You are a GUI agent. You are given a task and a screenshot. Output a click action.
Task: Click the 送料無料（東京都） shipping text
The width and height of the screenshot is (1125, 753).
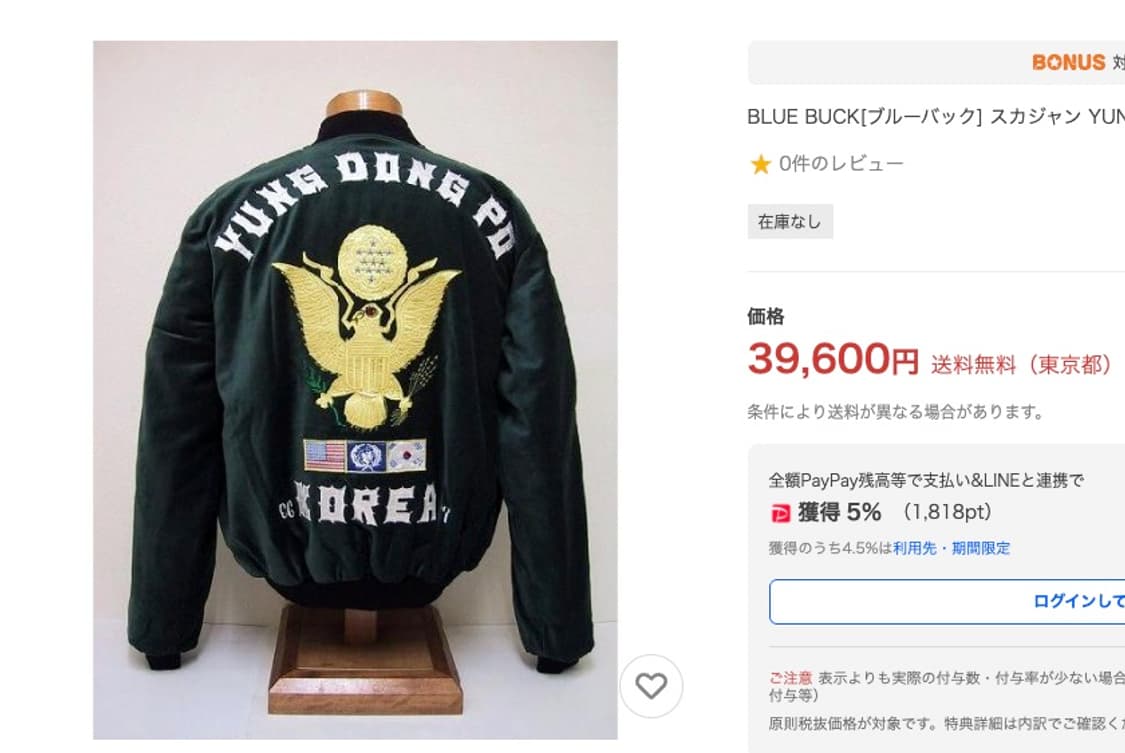coord(1022,365)
